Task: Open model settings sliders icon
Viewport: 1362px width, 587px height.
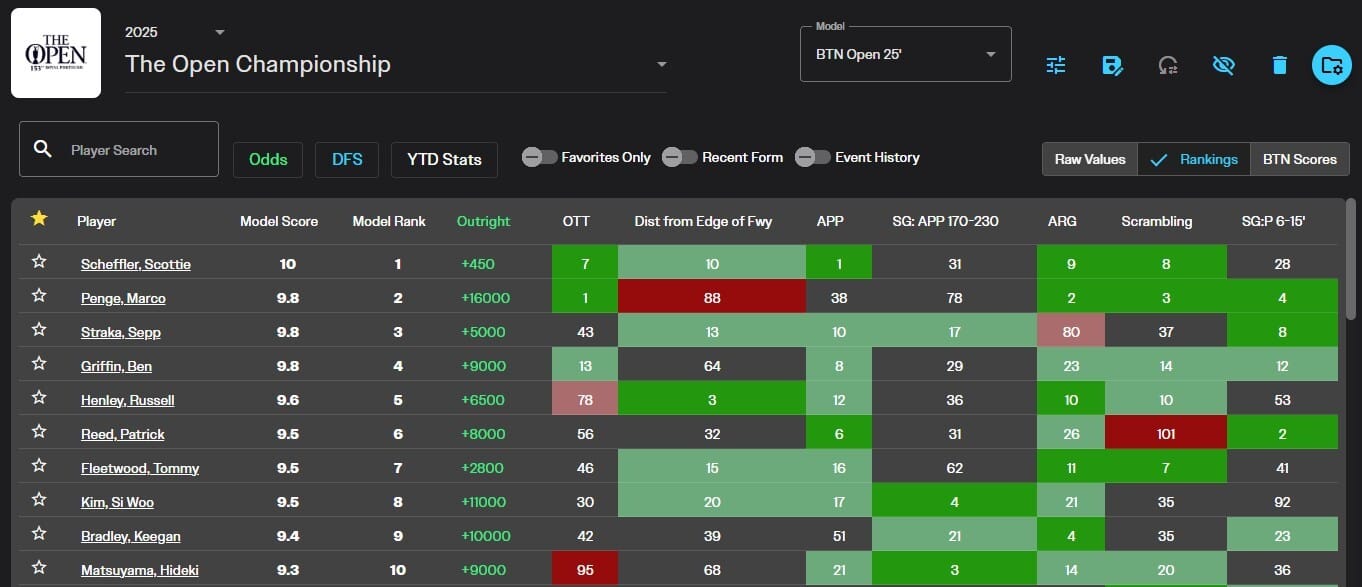Action: [x=1056, y=65]
